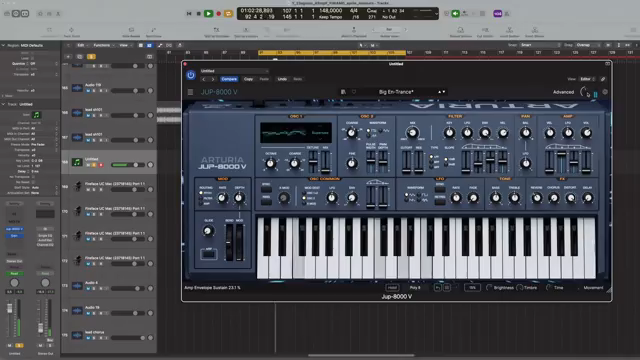The width and height of the screenshot is (640, 360).
Task: Click the plugin undo arrow in lower bar
Action: 438,288
